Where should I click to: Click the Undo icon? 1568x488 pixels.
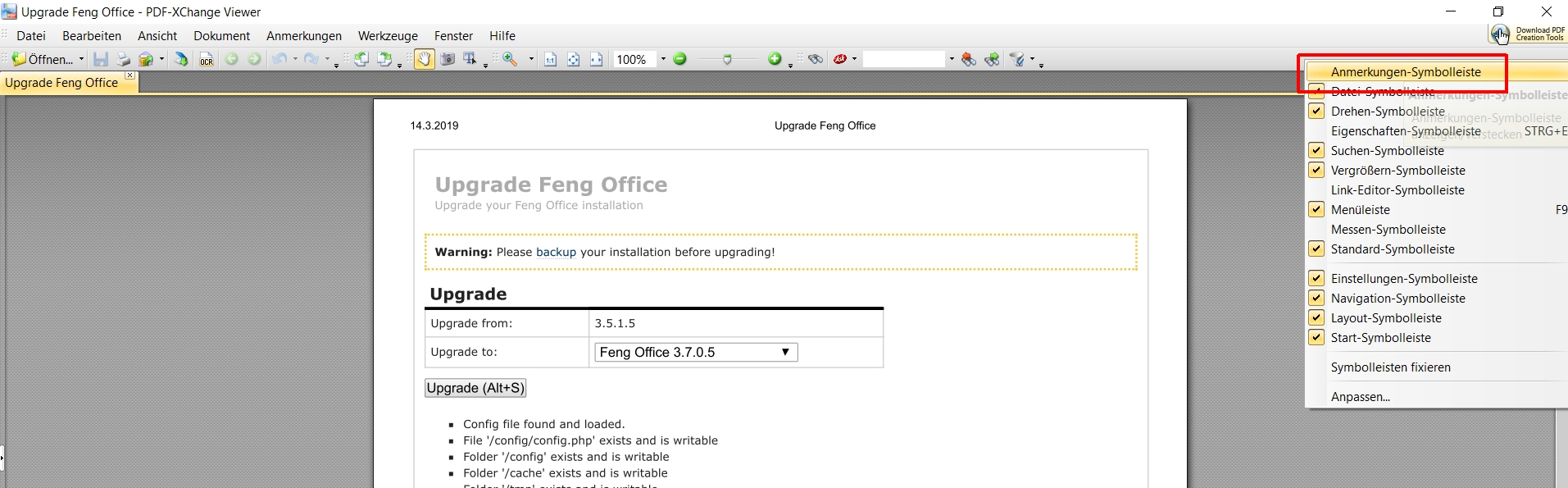click(x=280, y=59)
